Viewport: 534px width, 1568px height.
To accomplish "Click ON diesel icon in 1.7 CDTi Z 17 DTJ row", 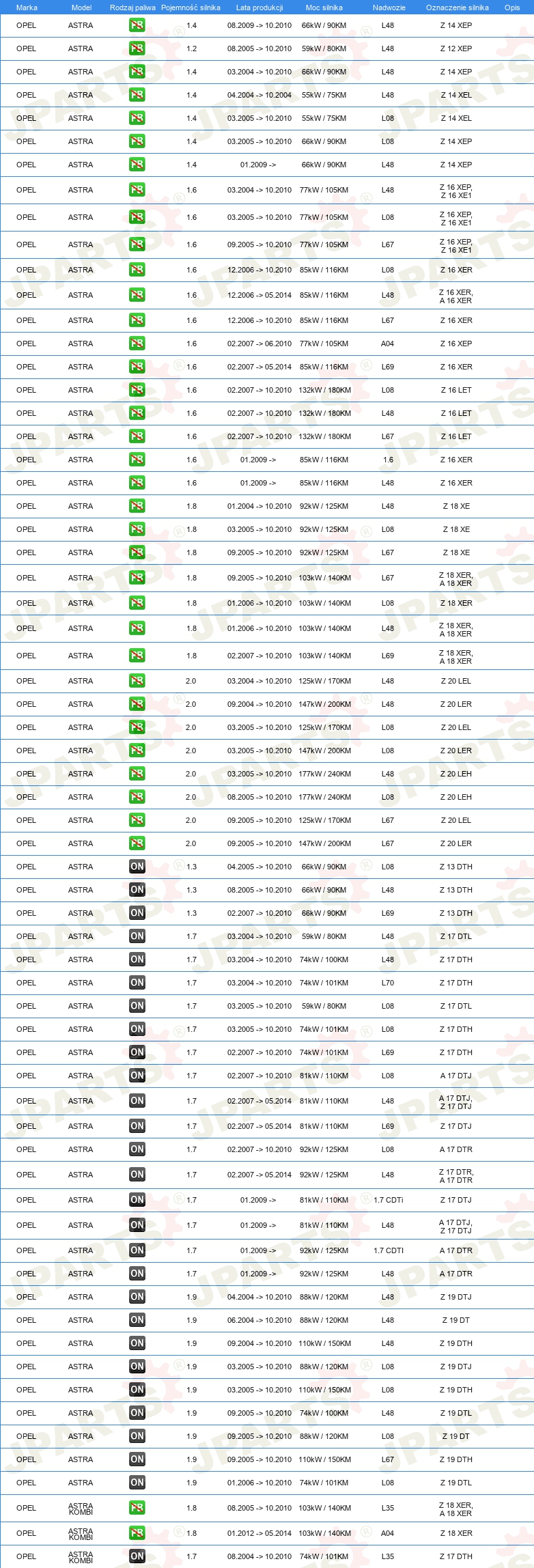I will 137,1200.
